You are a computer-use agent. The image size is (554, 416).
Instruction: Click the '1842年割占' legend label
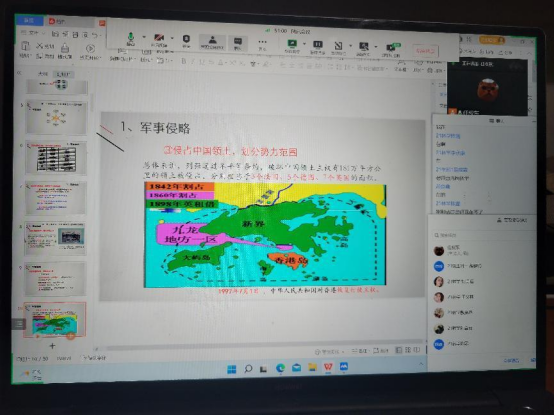coord(179,186)
